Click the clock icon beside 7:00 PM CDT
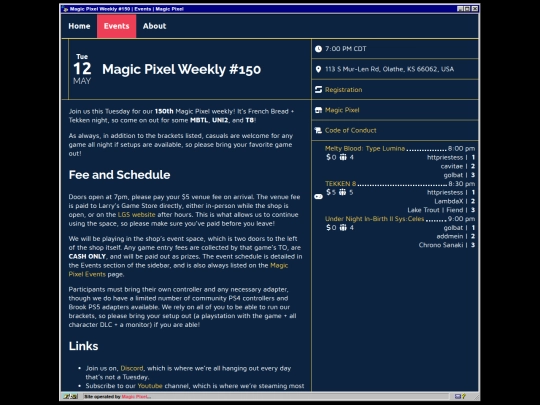This screenshot has width=540, height=405. coord(318,49)
